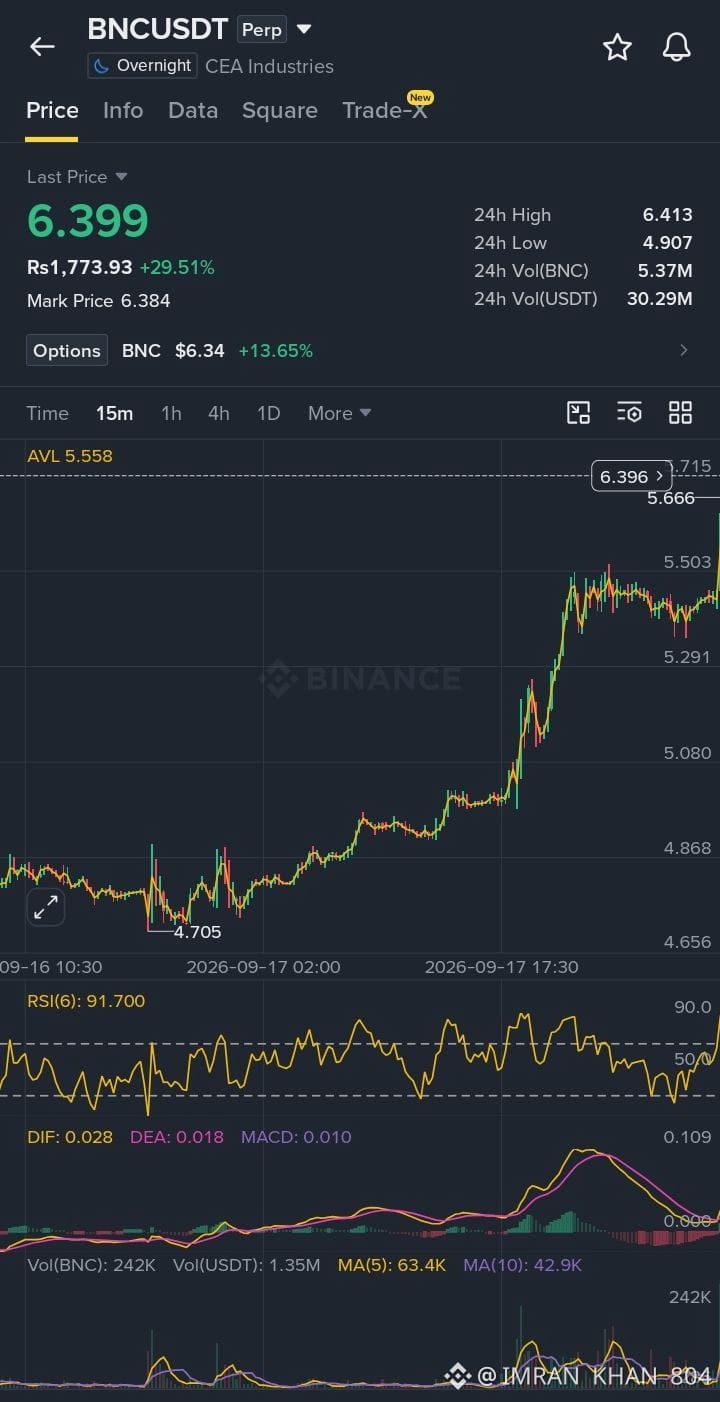
Task: Tap the 6.396 current price marker
Action: [632, 477]
